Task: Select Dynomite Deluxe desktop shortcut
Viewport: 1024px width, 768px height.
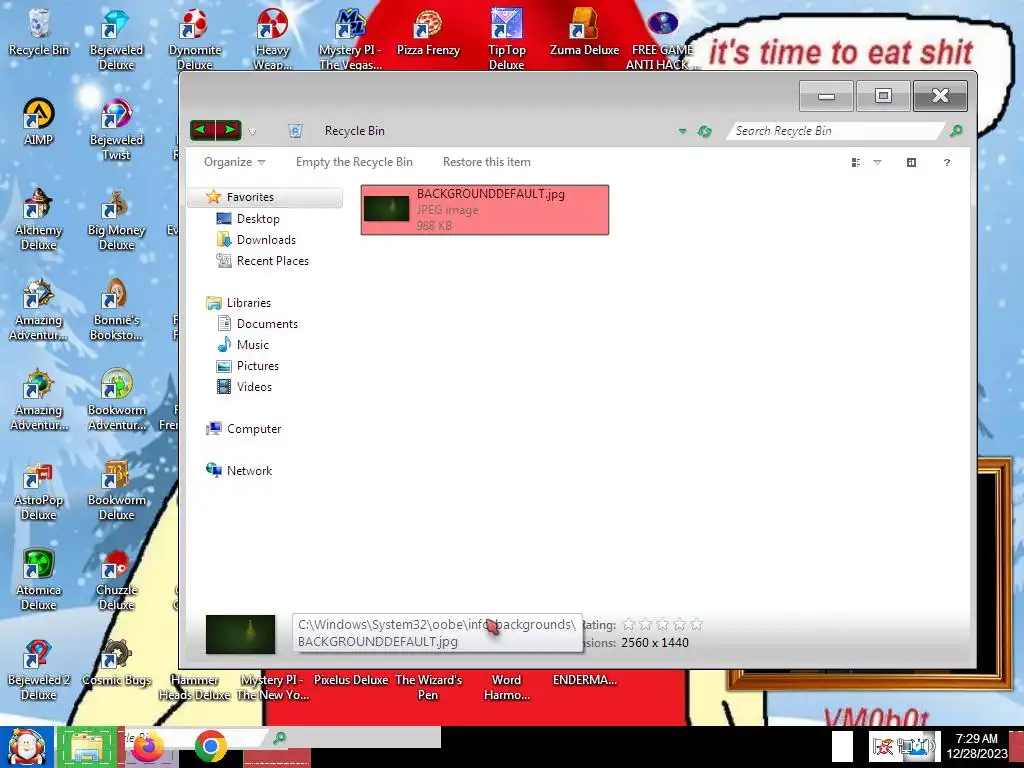Action: tap(195, 39)
